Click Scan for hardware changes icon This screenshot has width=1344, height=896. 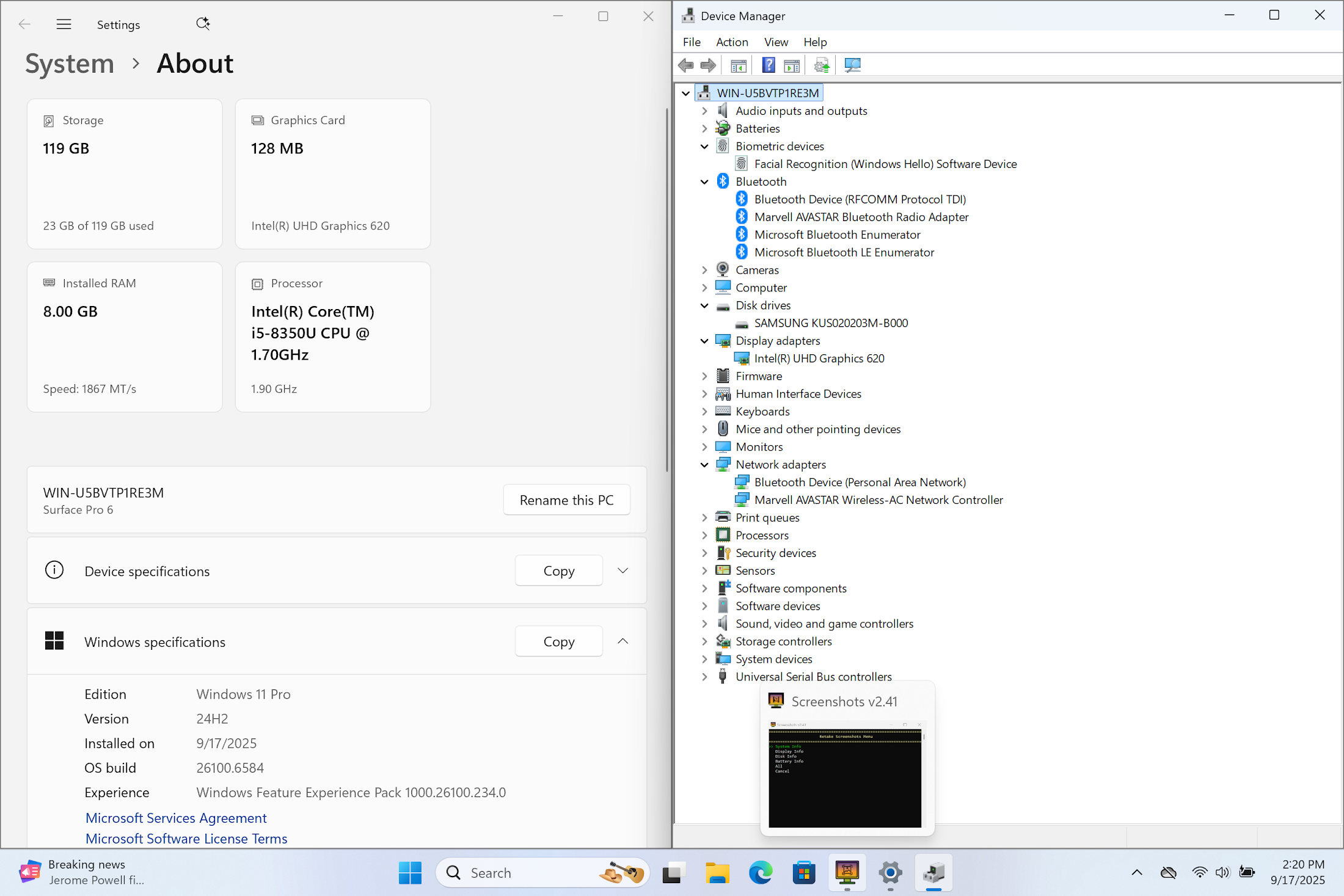(x=852, y=65)
